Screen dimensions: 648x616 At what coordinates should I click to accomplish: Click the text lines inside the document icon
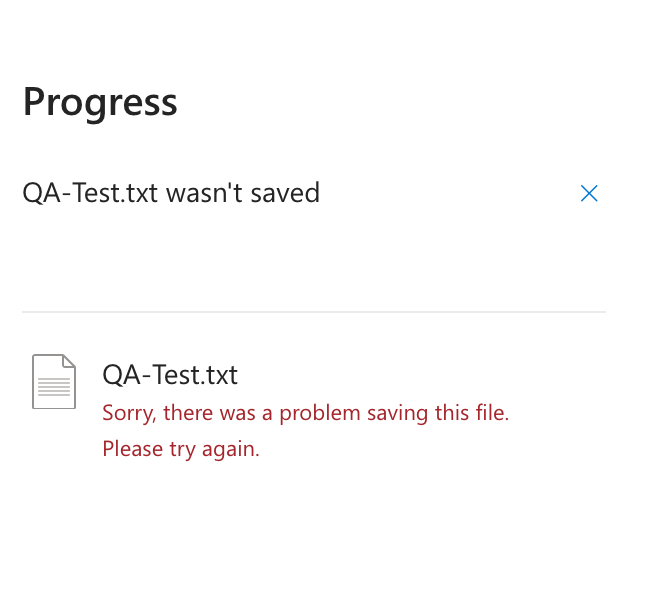(54, 387)
